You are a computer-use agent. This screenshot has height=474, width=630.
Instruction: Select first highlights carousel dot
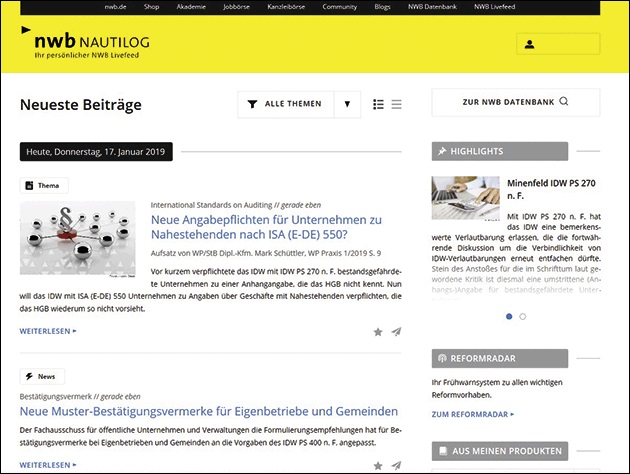[509, 317]
